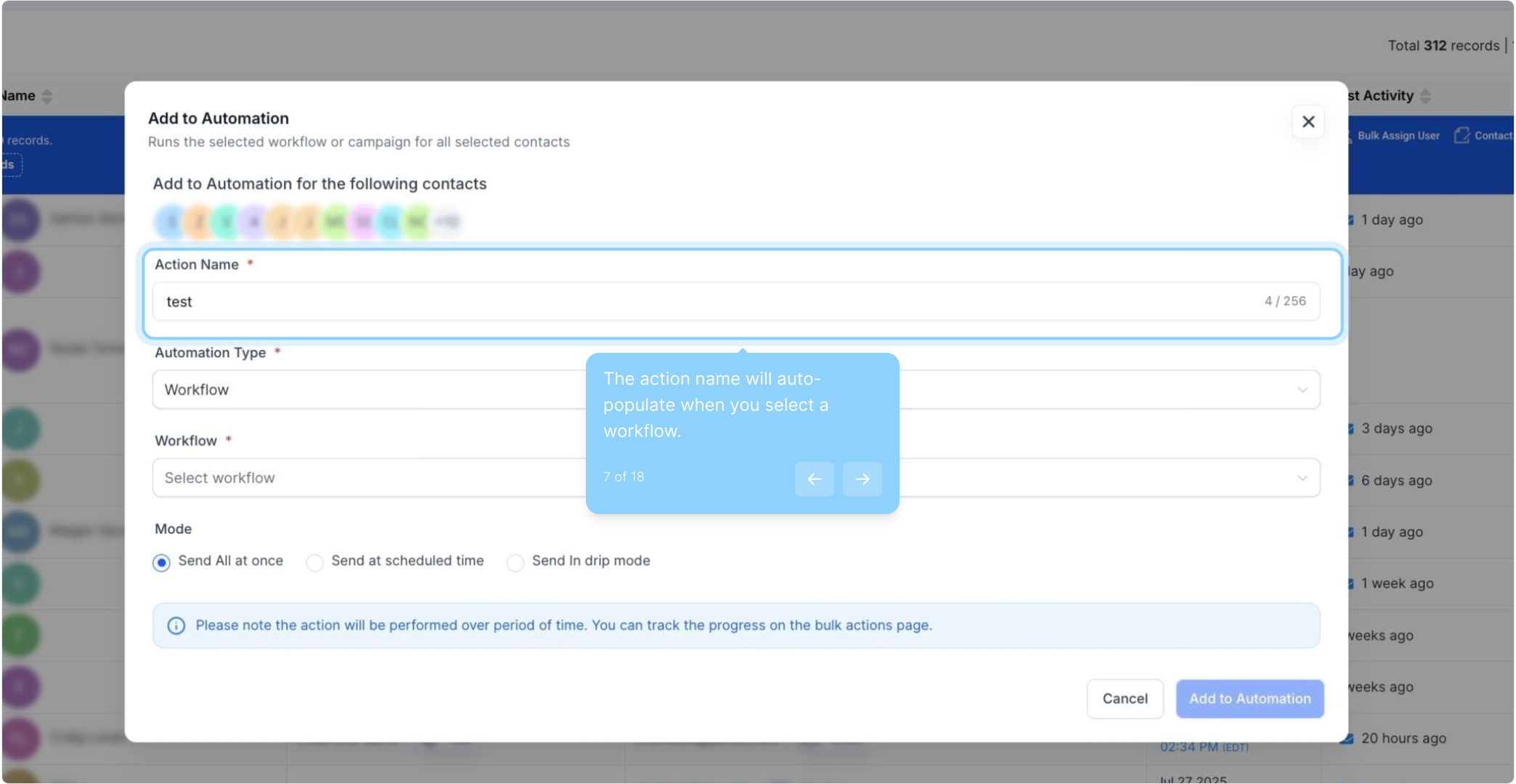Screen dimensions: 1516x784
Task: Click activity icon beside 20 hours ago
Action: [x=1348, y=738]
